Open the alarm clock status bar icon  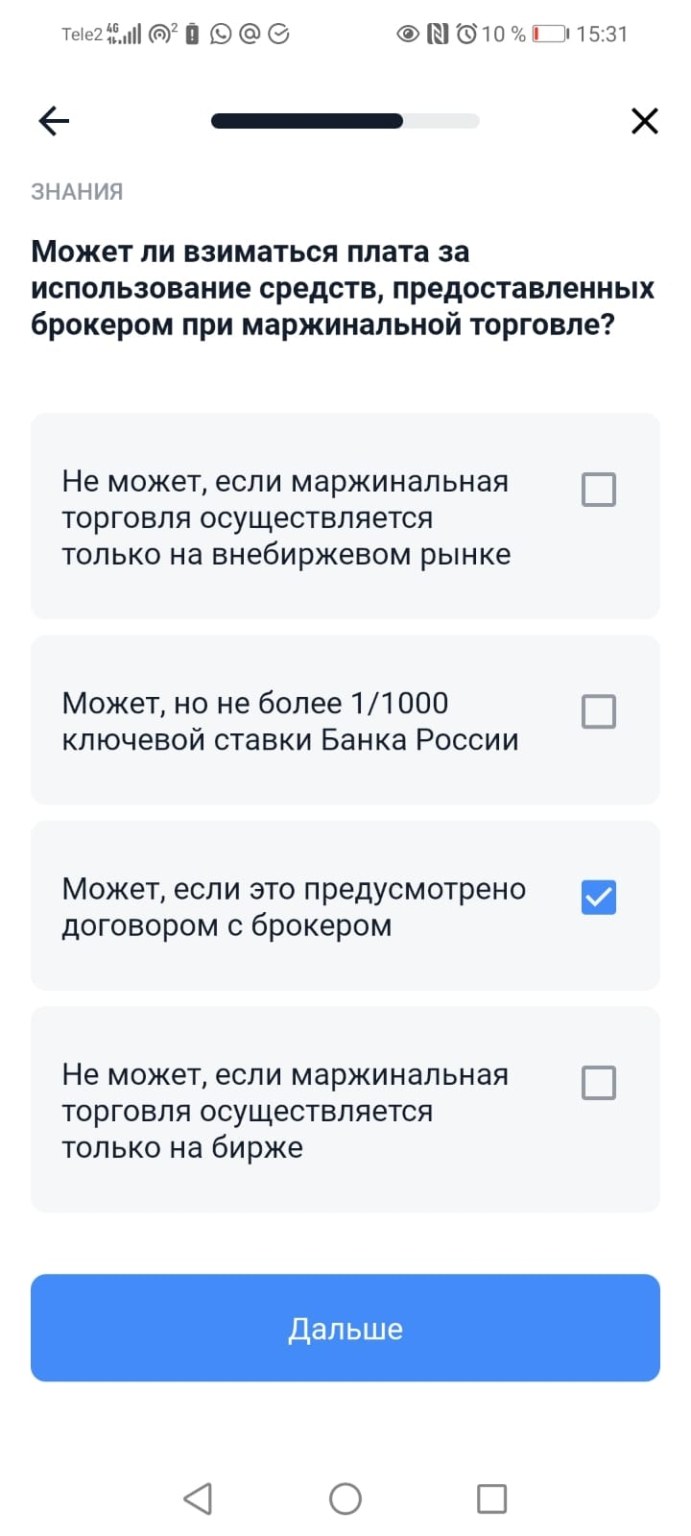(466, 33)
